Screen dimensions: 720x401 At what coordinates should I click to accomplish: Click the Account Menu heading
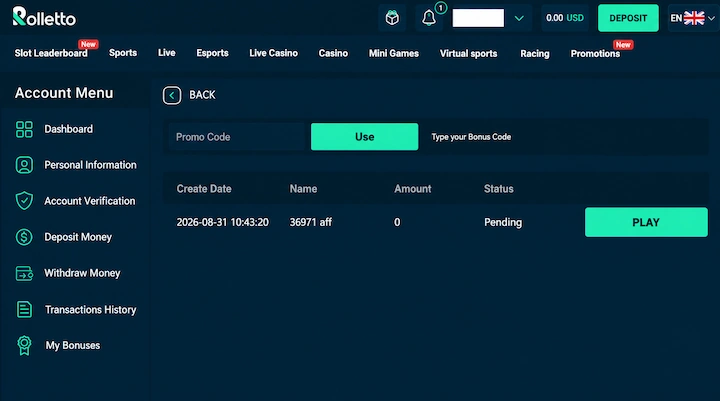coord(64,93)
